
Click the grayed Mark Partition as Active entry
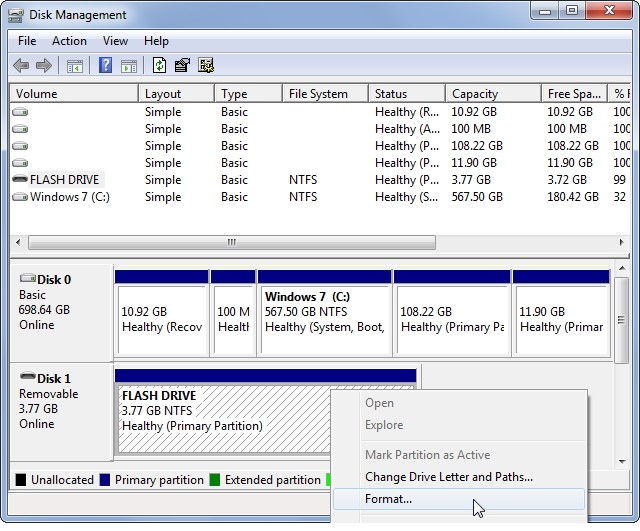click(x=459, y=455)
